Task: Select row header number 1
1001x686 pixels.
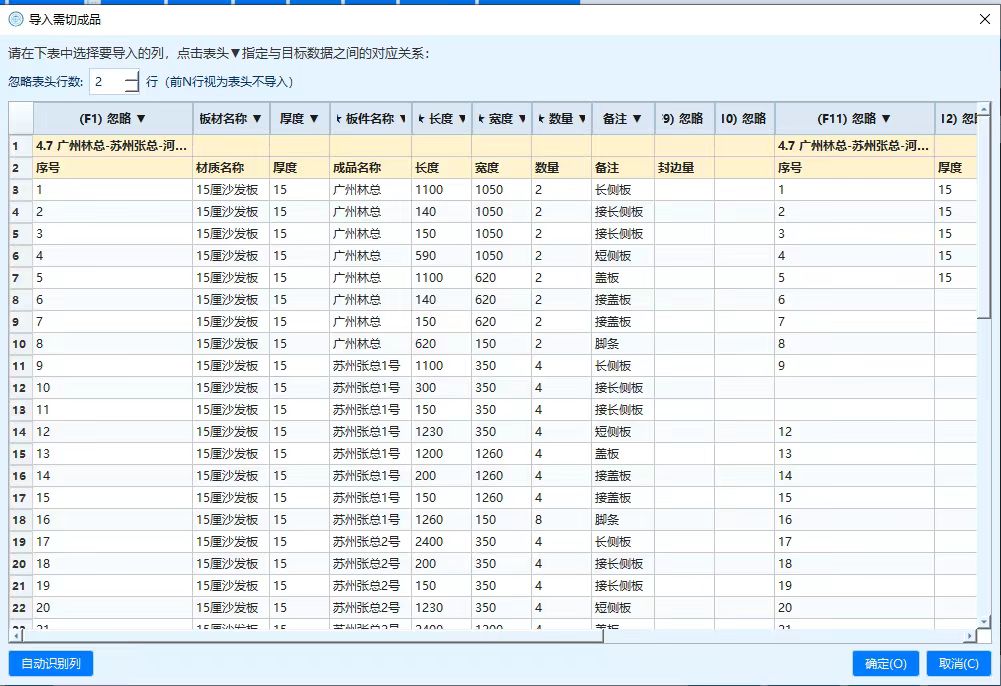Action: [x=20, y=146]
